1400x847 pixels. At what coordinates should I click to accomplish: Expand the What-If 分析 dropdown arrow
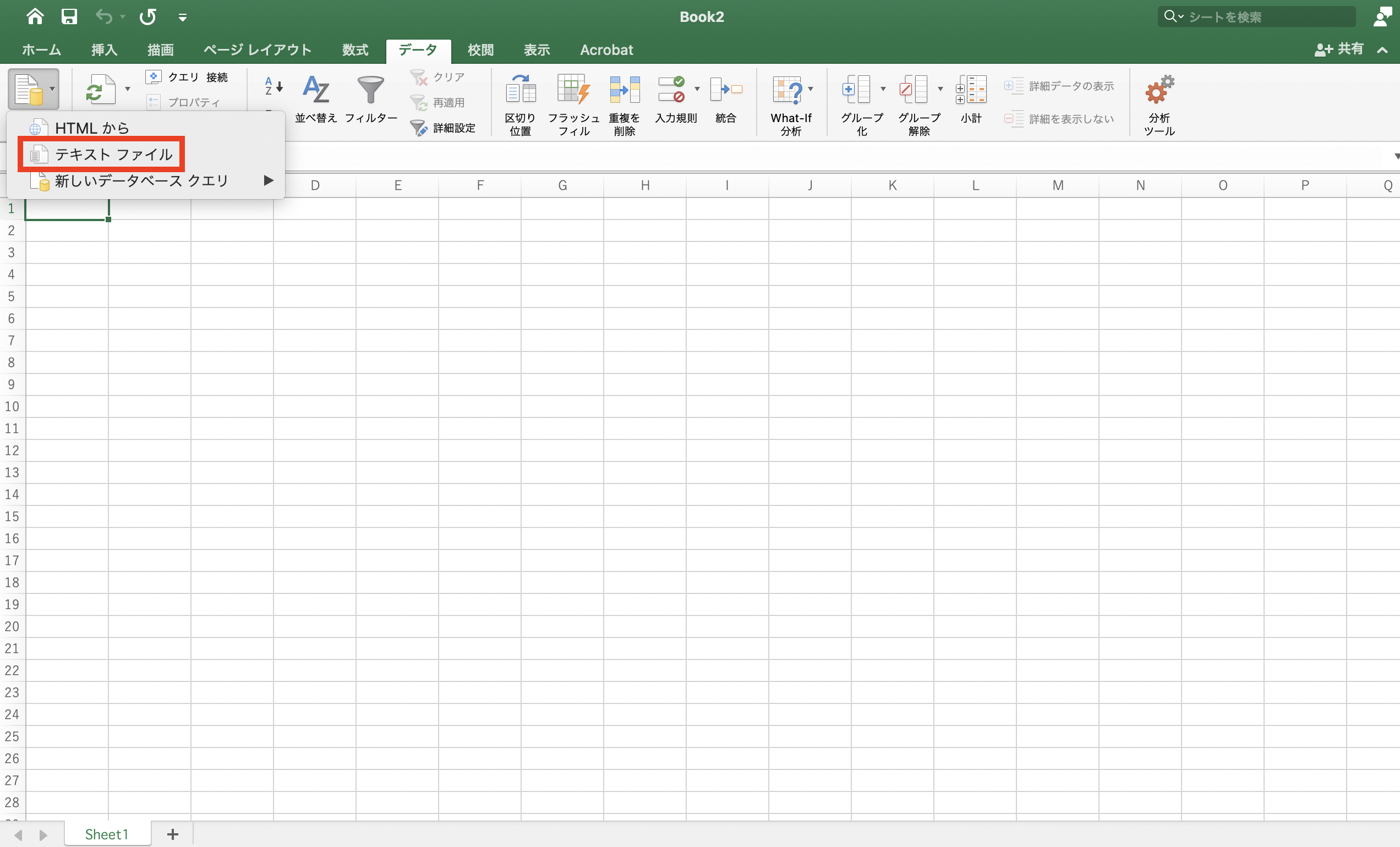click(x=811, y=89)
